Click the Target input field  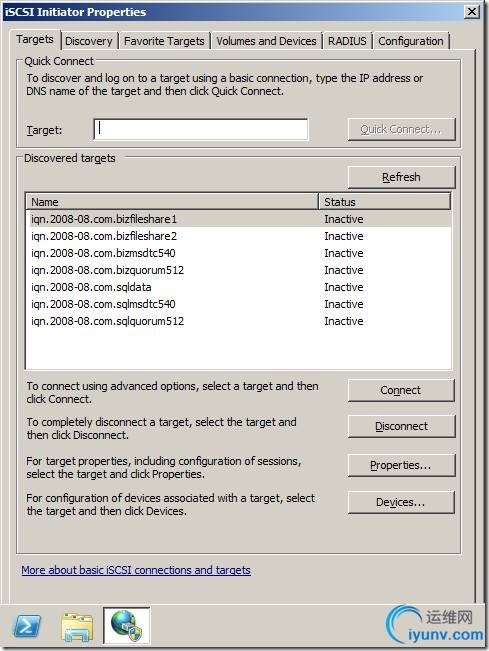click(x=201, y=130)
